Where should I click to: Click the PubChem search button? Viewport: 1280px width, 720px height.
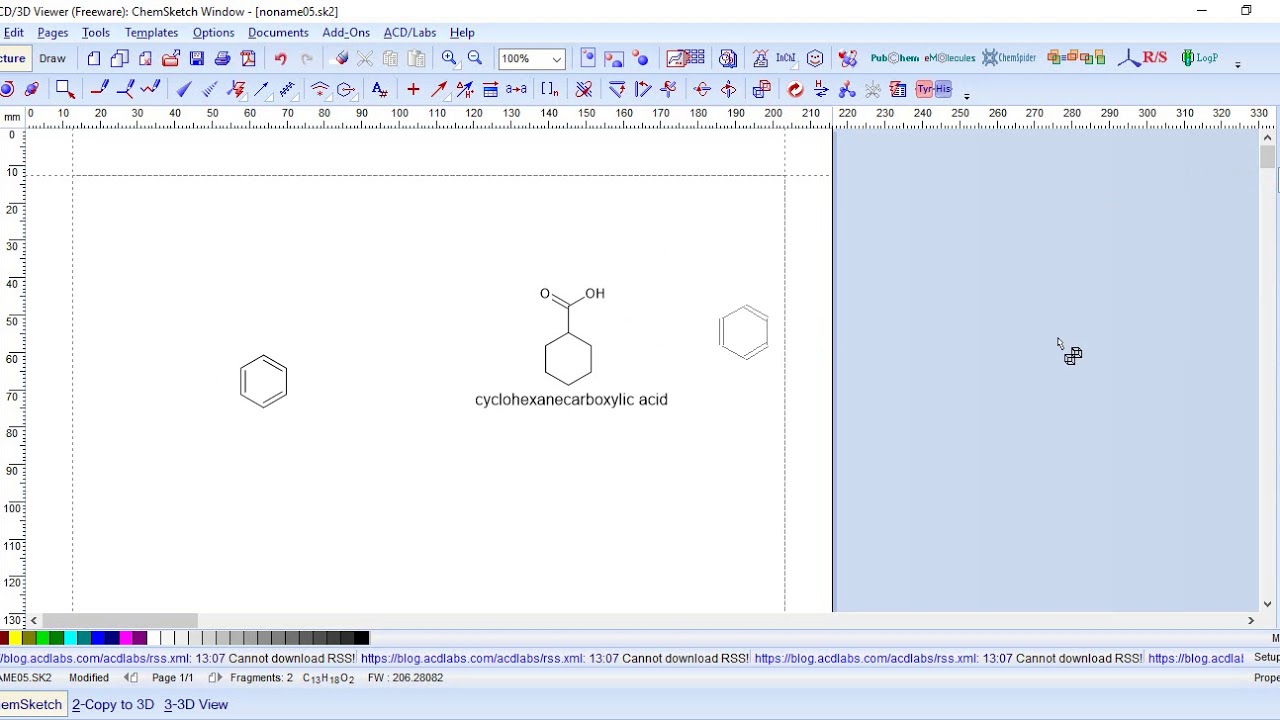click(x=894, y=58)
